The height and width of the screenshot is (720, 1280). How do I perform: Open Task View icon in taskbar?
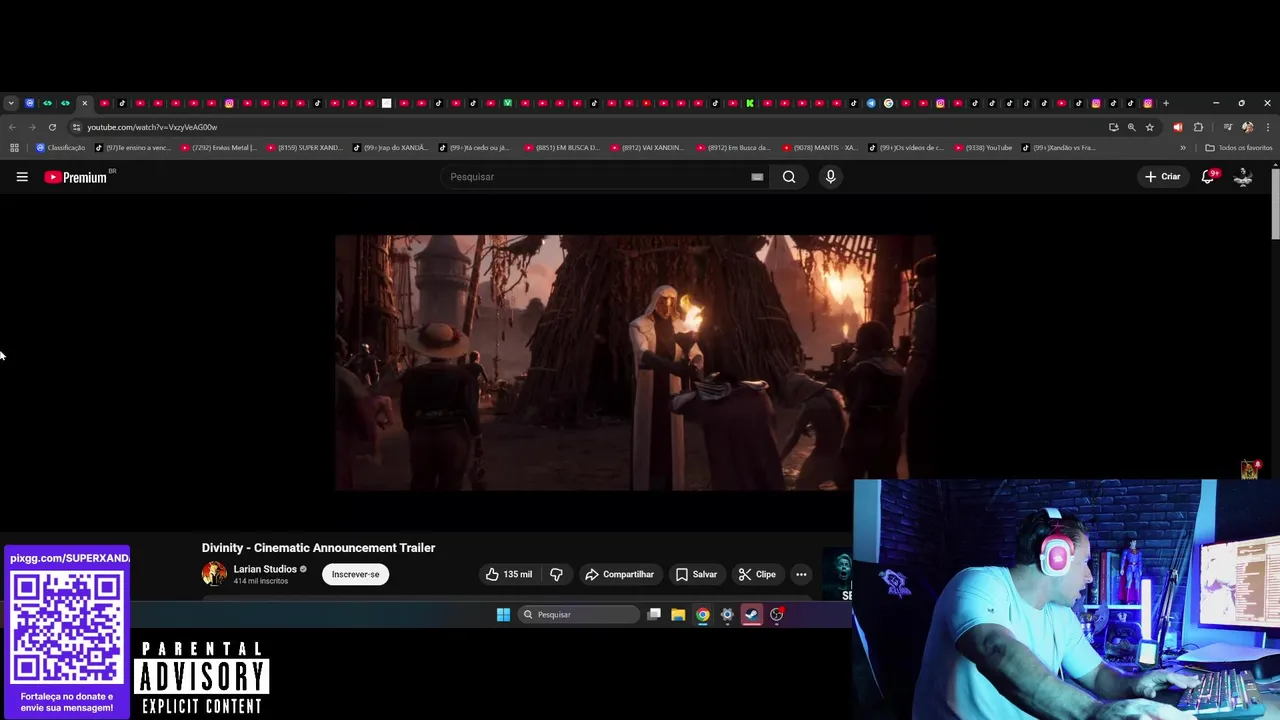coord(654,615)
